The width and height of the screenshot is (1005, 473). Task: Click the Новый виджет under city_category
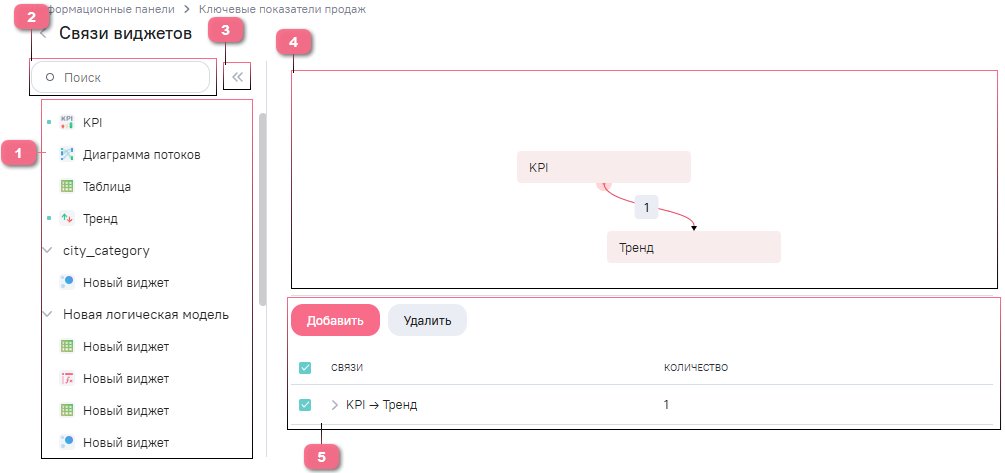click(x=126, y=282)
